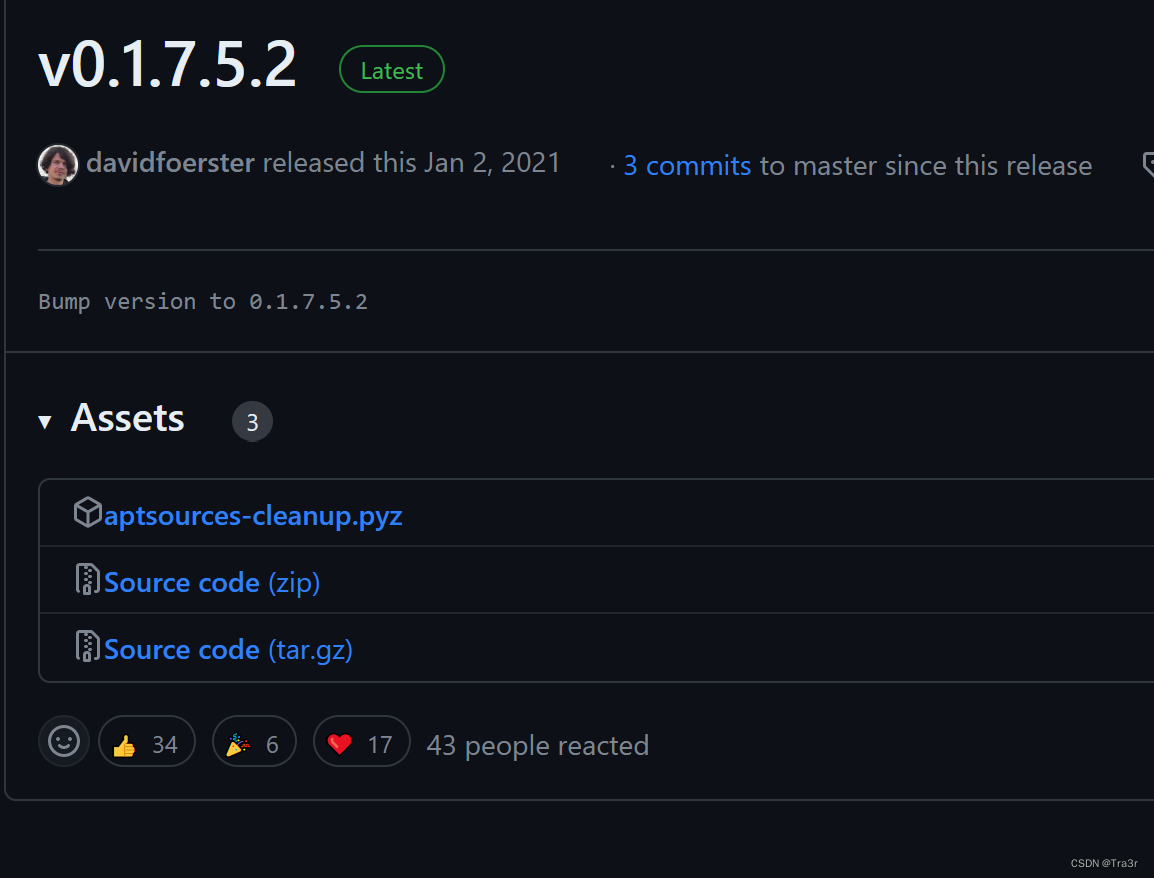Click the 43 people reacted text
The width and height of the screenshot is (1154, 878).
click(x=537, y=744)
